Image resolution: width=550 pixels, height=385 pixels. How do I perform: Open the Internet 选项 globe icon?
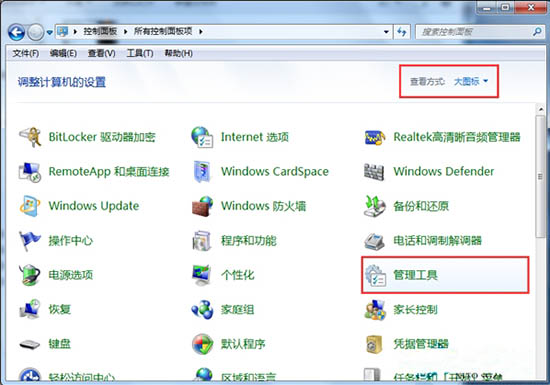[202, 137]
